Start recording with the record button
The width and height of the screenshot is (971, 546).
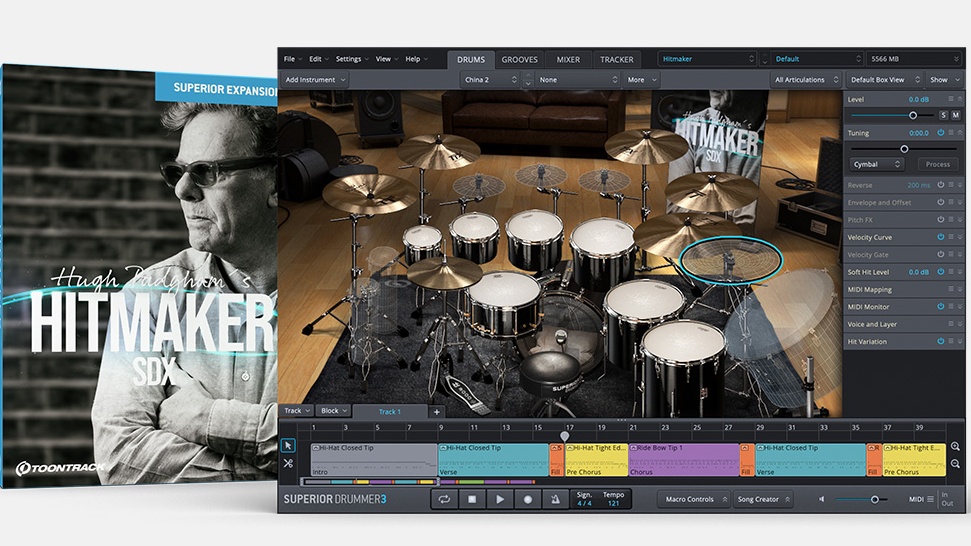[x=528, y=499]
